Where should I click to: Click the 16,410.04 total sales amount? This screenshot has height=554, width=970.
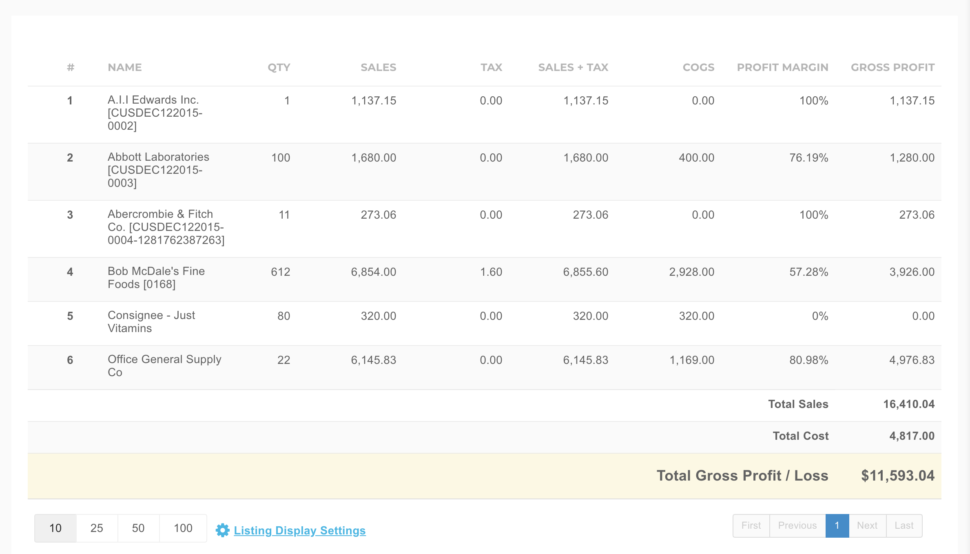coord(909,404)
